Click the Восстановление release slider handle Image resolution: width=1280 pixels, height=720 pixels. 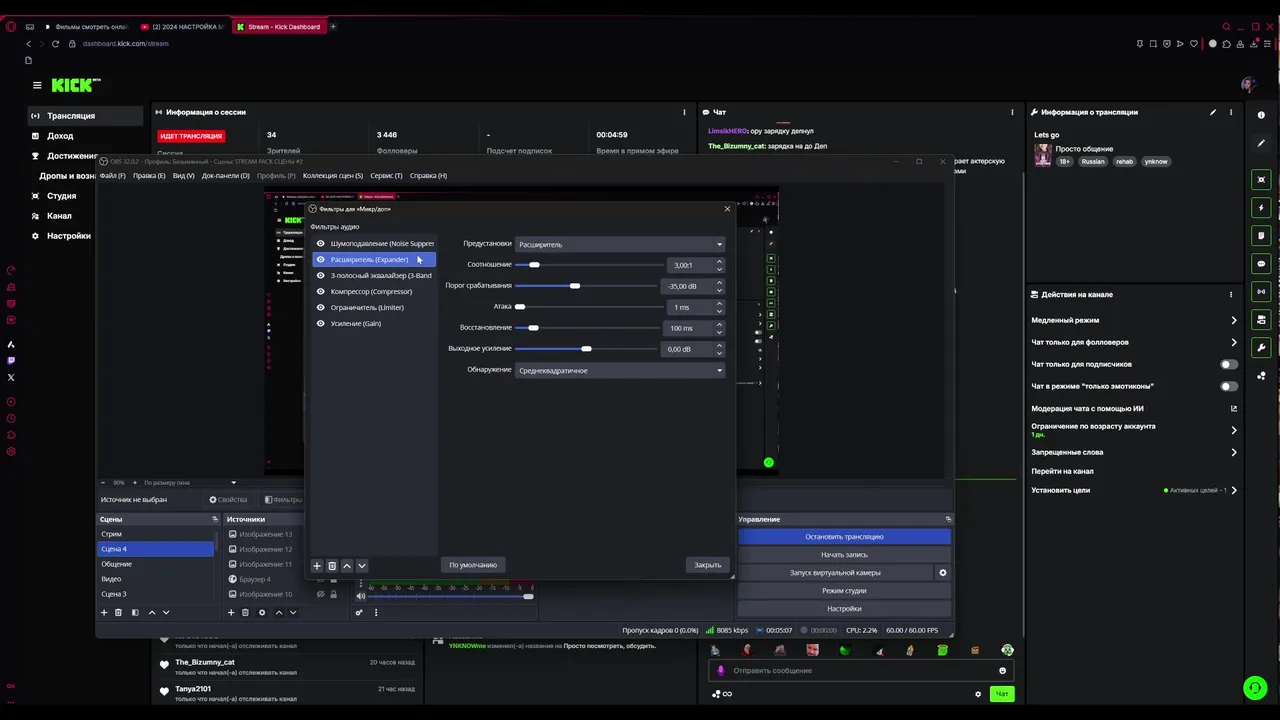click(x=533, y=328)
